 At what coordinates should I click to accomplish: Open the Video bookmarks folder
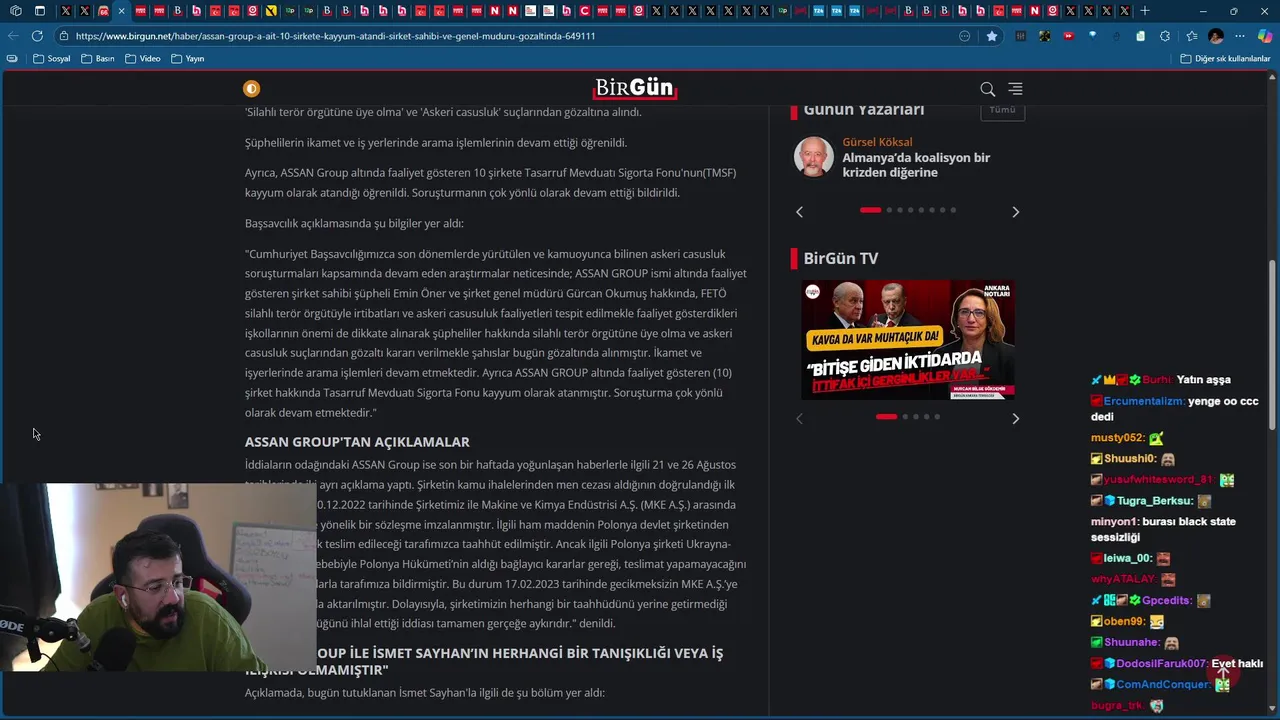143,59
